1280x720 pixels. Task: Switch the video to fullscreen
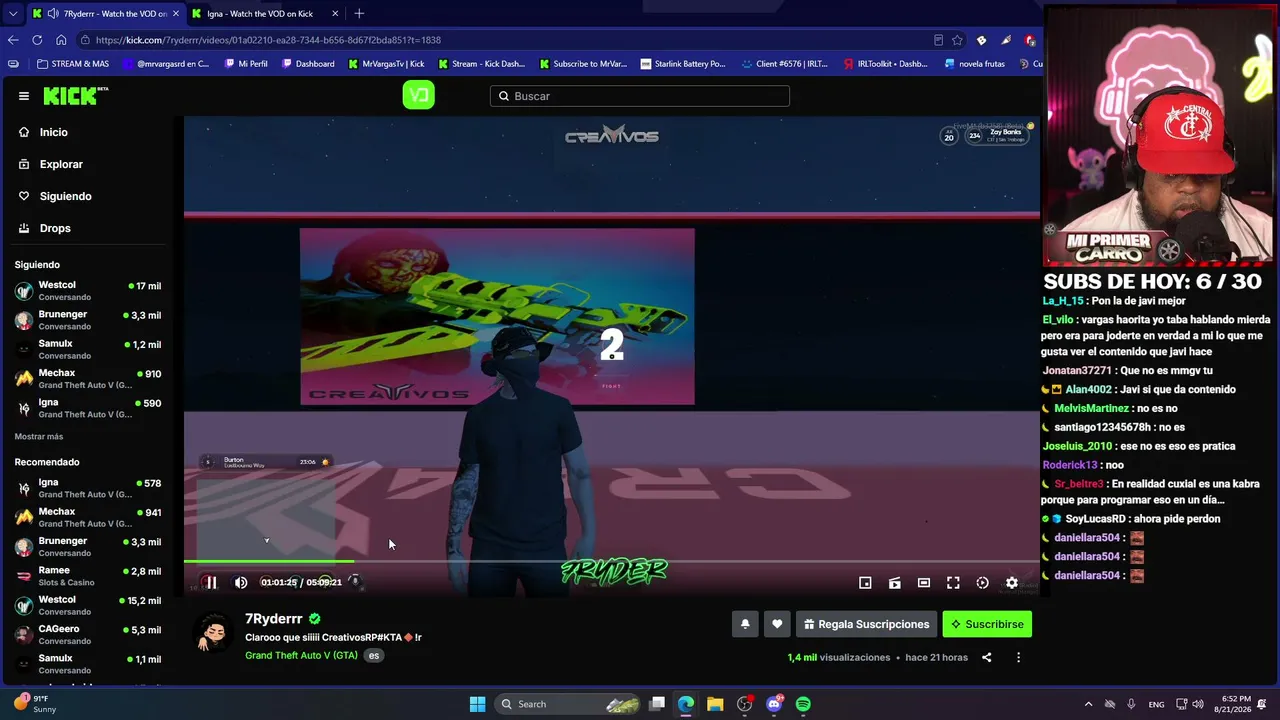tap(953, 583)
